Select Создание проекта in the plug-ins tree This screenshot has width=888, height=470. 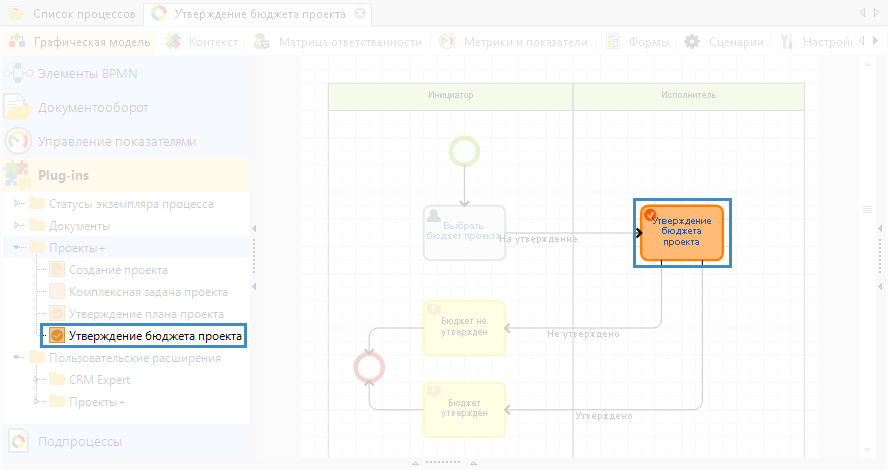117,270
